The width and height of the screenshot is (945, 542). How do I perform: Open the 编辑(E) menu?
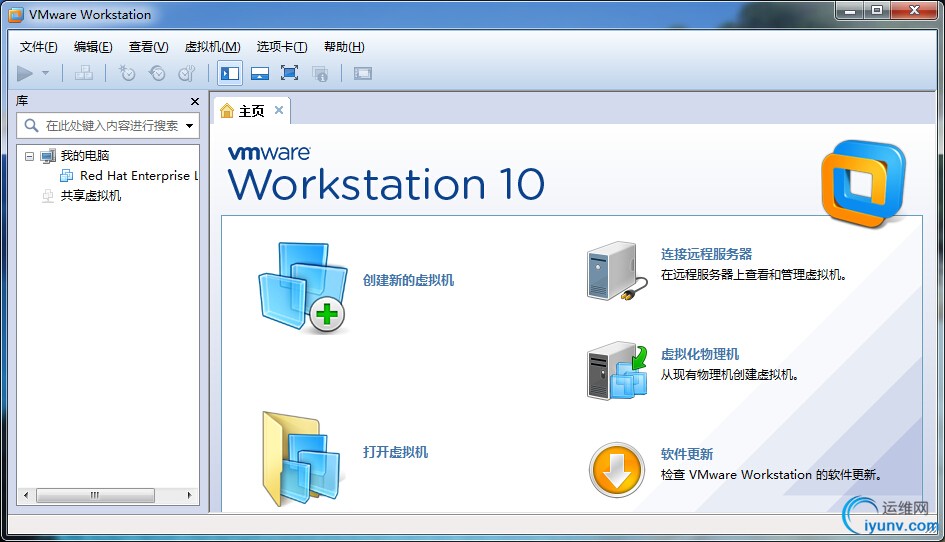(93, 47)
